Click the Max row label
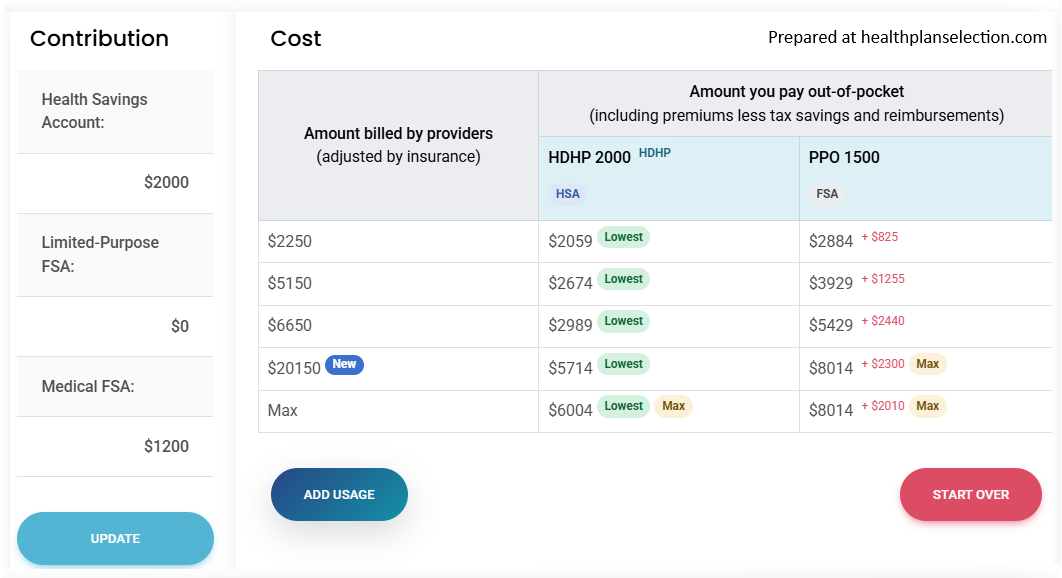1062x578 pixels. [282, 411]
